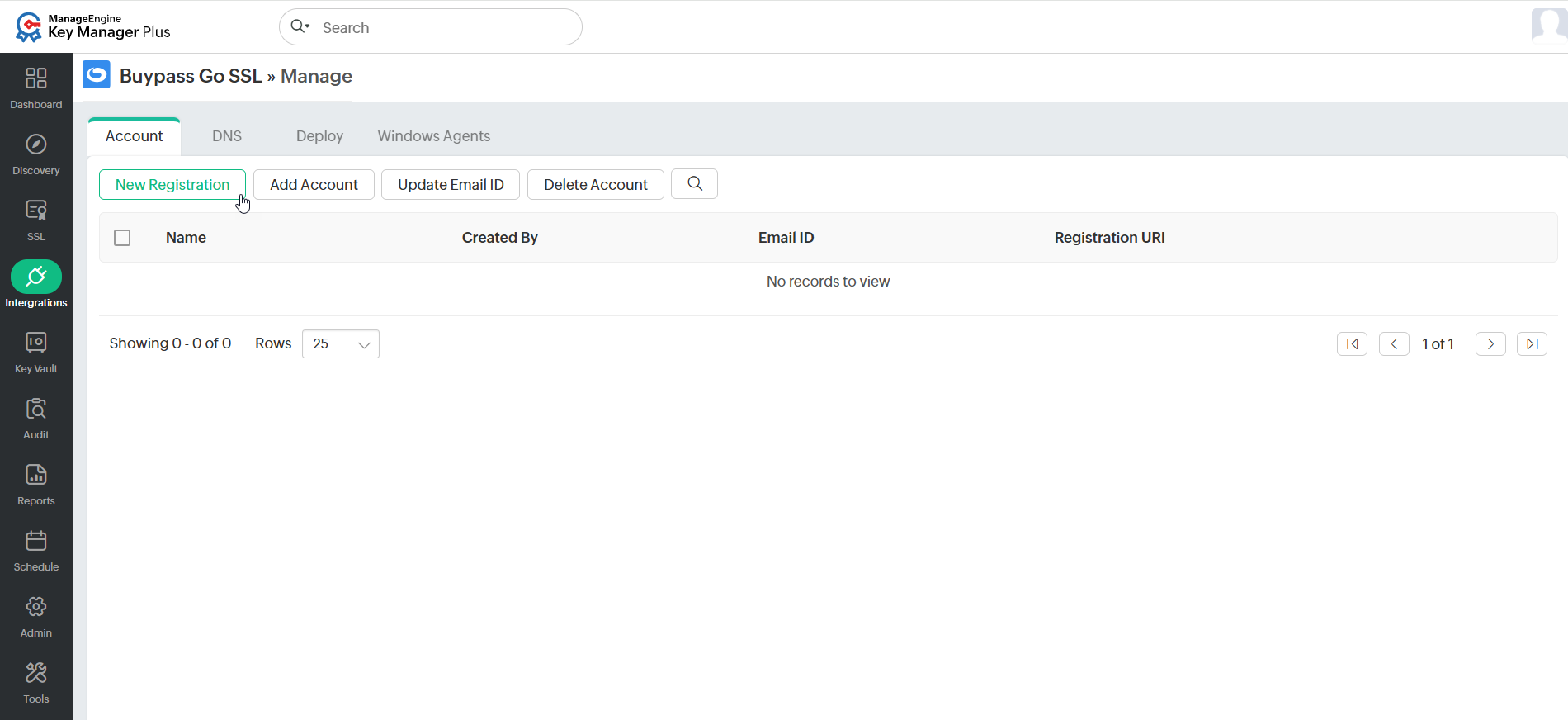Go to the first page of results
The height and width of the screenshot is (720, 1568).
(x=1352, y=343)
